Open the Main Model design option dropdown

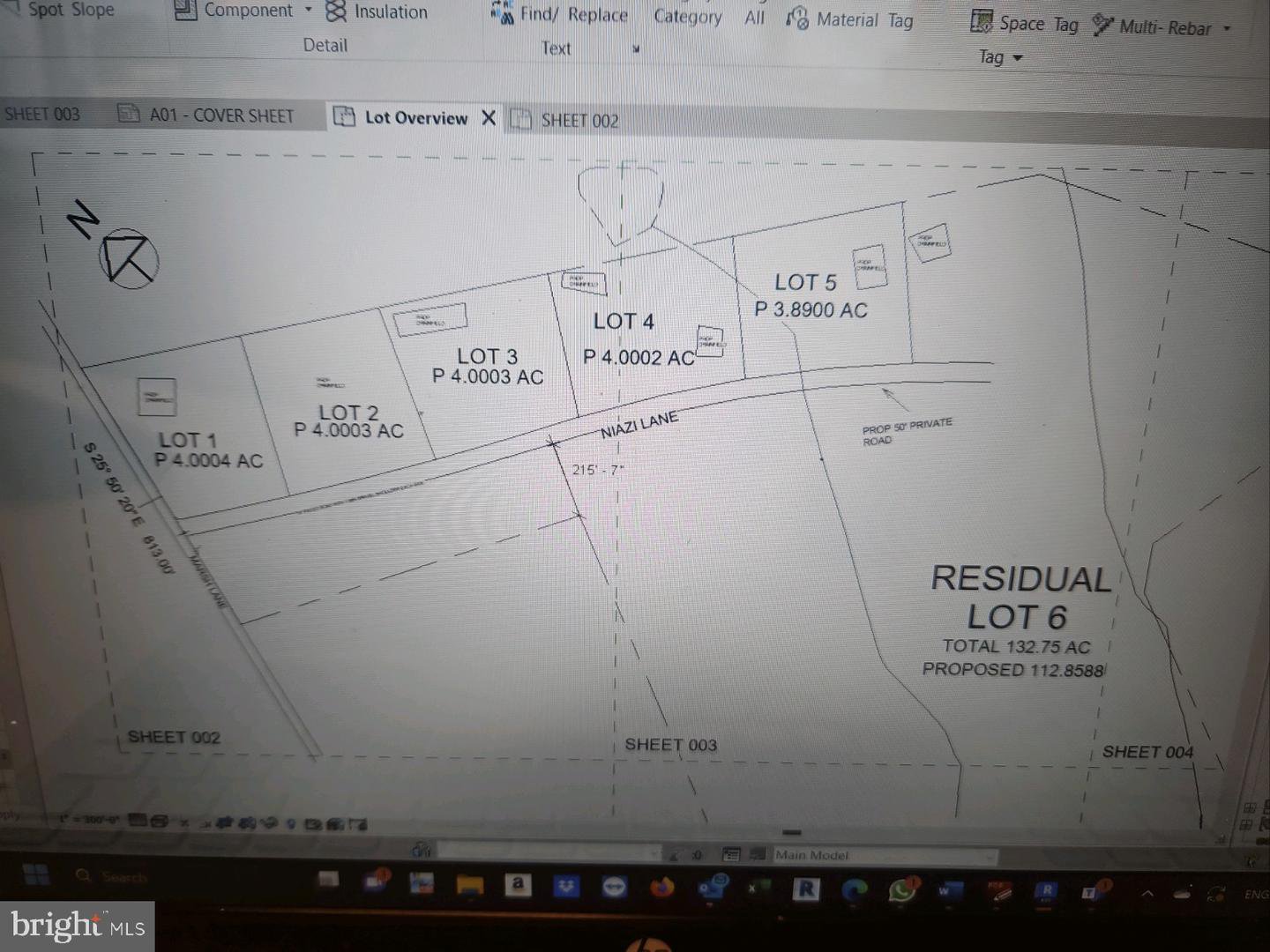[x=885, y=855]
